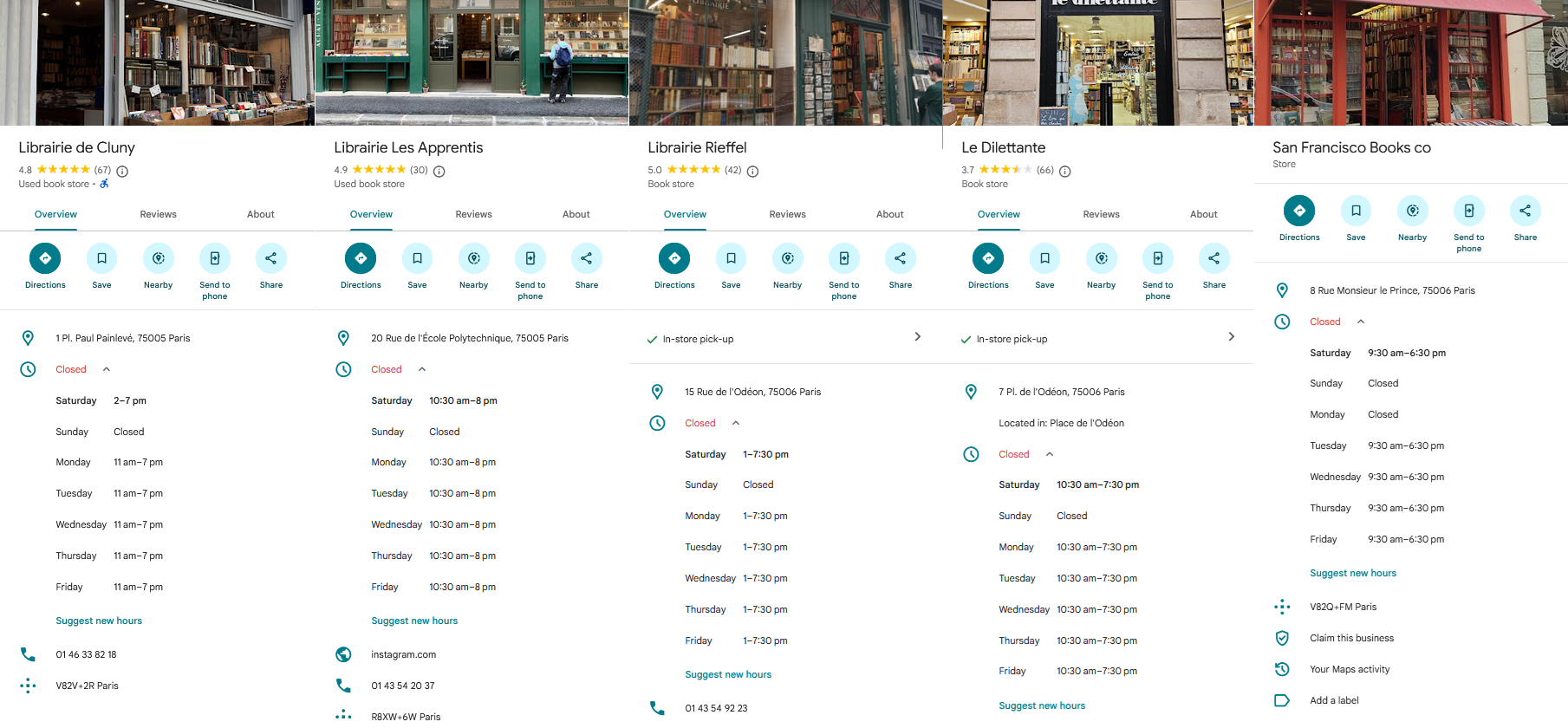Image resolution: width=1568 pixels, height=728 pixels.
Task: Click Nearby icon under Librairie de Cluny
Action: (158, 258)
